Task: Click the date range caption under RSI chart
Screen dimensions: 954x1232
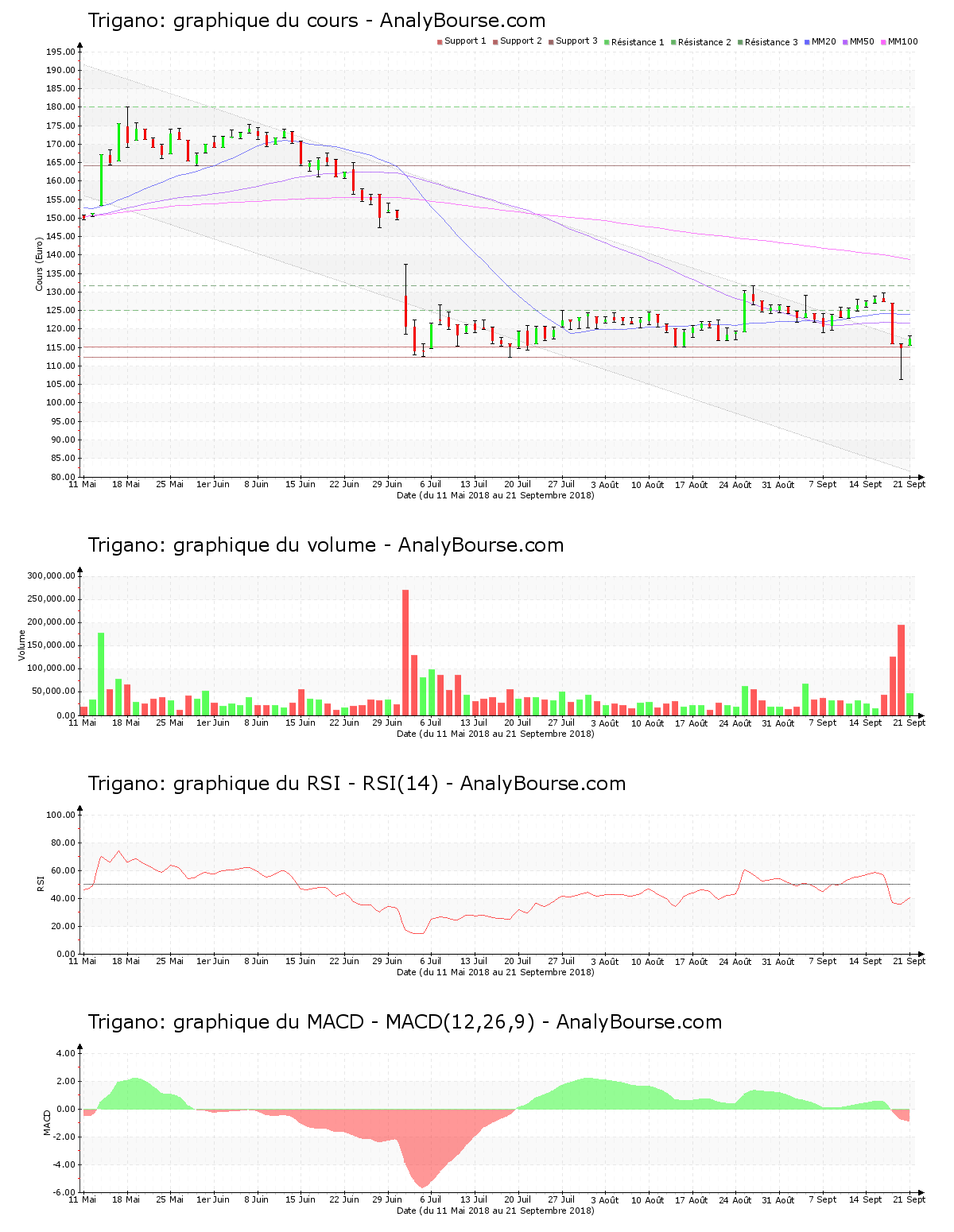Action: tap(495, 972)
